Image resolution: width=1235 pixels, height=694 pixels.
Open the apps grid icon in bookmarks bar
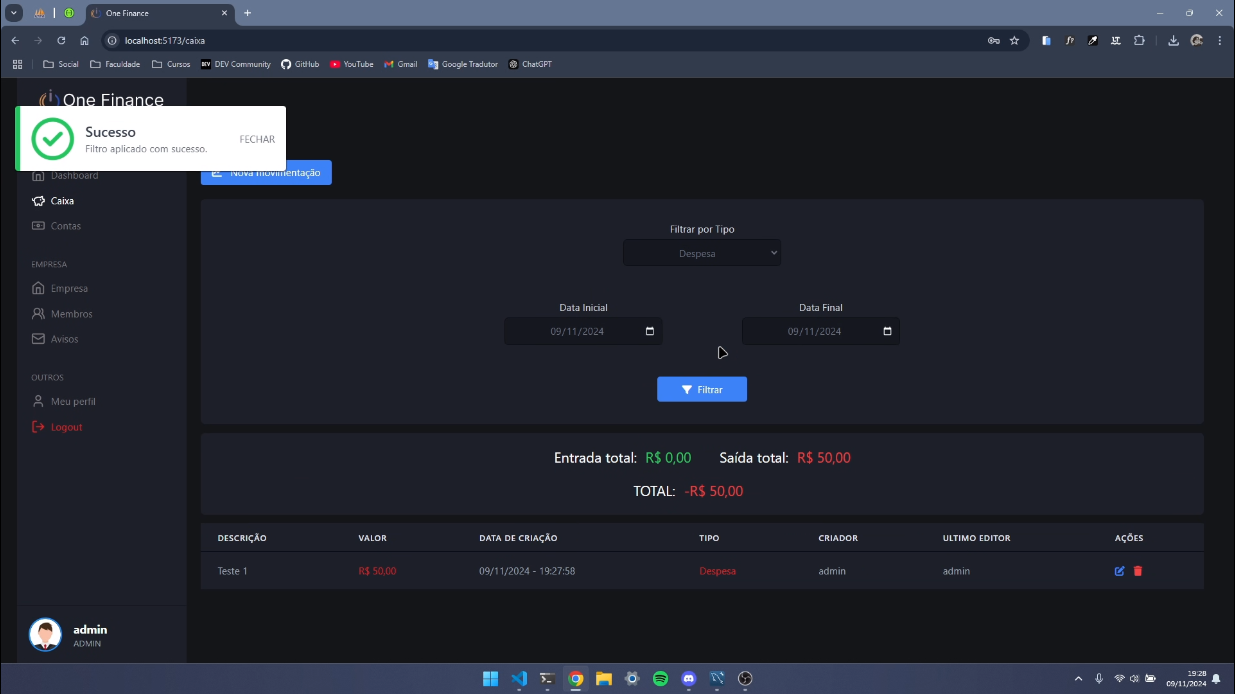tap(17, 64)
